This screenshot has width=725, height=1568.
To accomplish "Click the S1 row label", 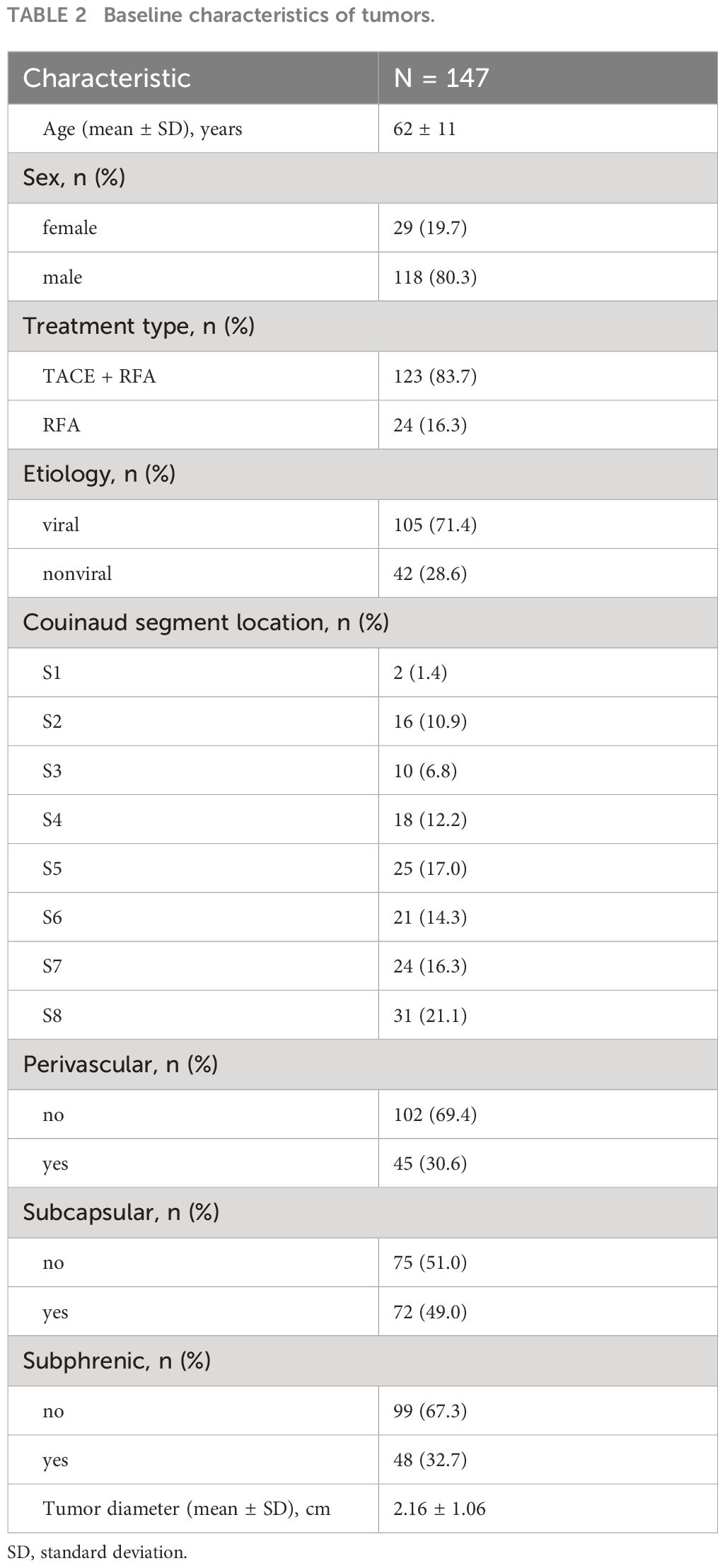I will [x=52, y=673].
